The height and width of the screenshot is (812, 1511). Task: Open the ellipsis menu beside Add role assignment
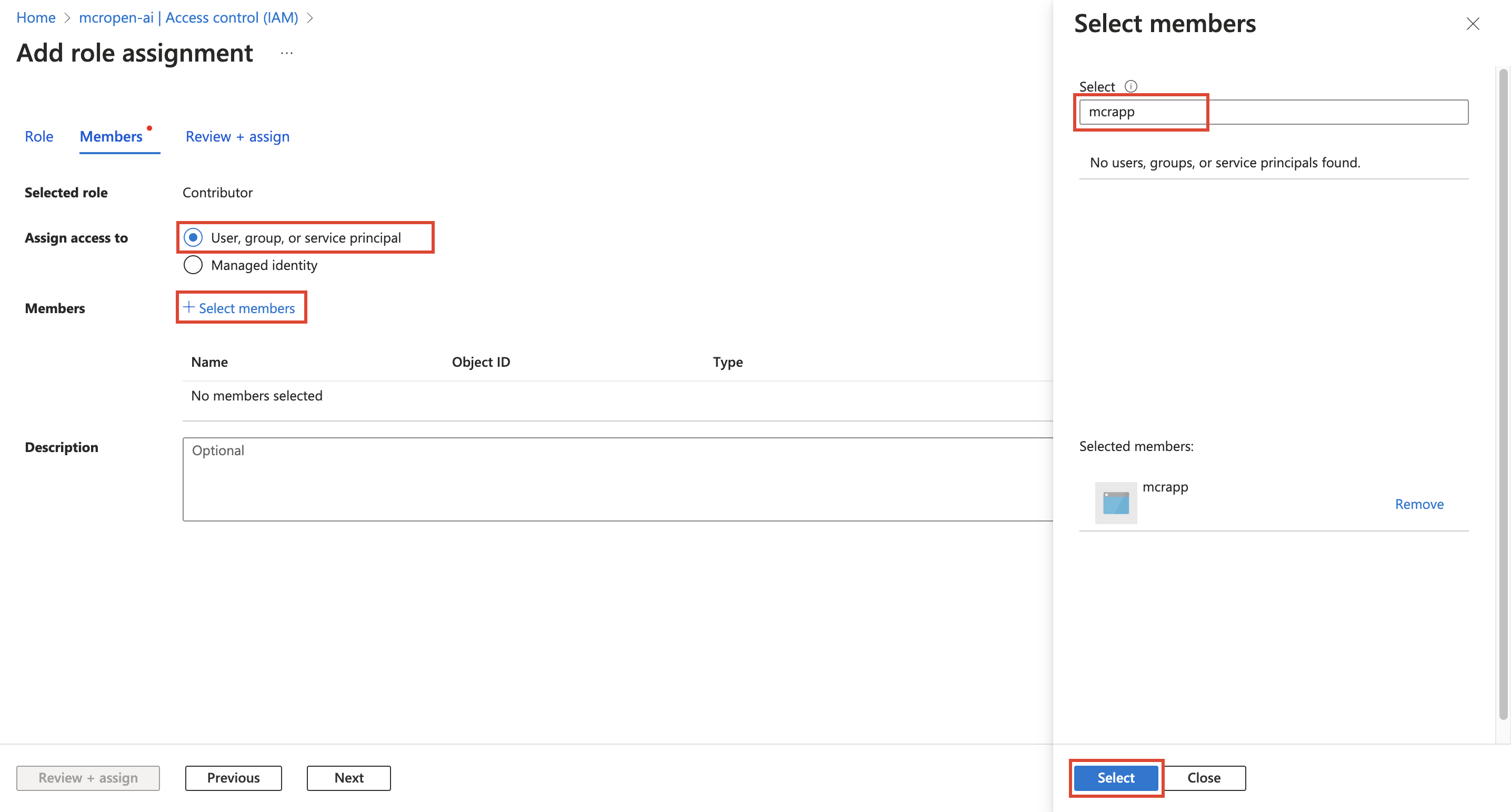coord(286,53)
